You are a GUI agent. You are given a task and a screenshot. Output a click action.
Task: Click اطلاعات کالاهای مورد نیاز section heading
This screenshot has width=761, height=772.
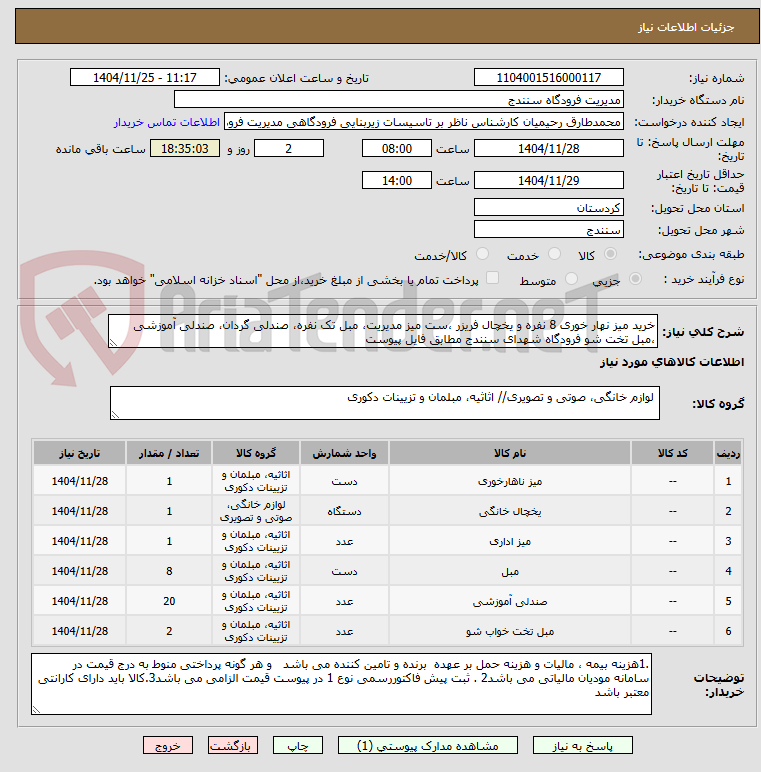pos(671,362)
